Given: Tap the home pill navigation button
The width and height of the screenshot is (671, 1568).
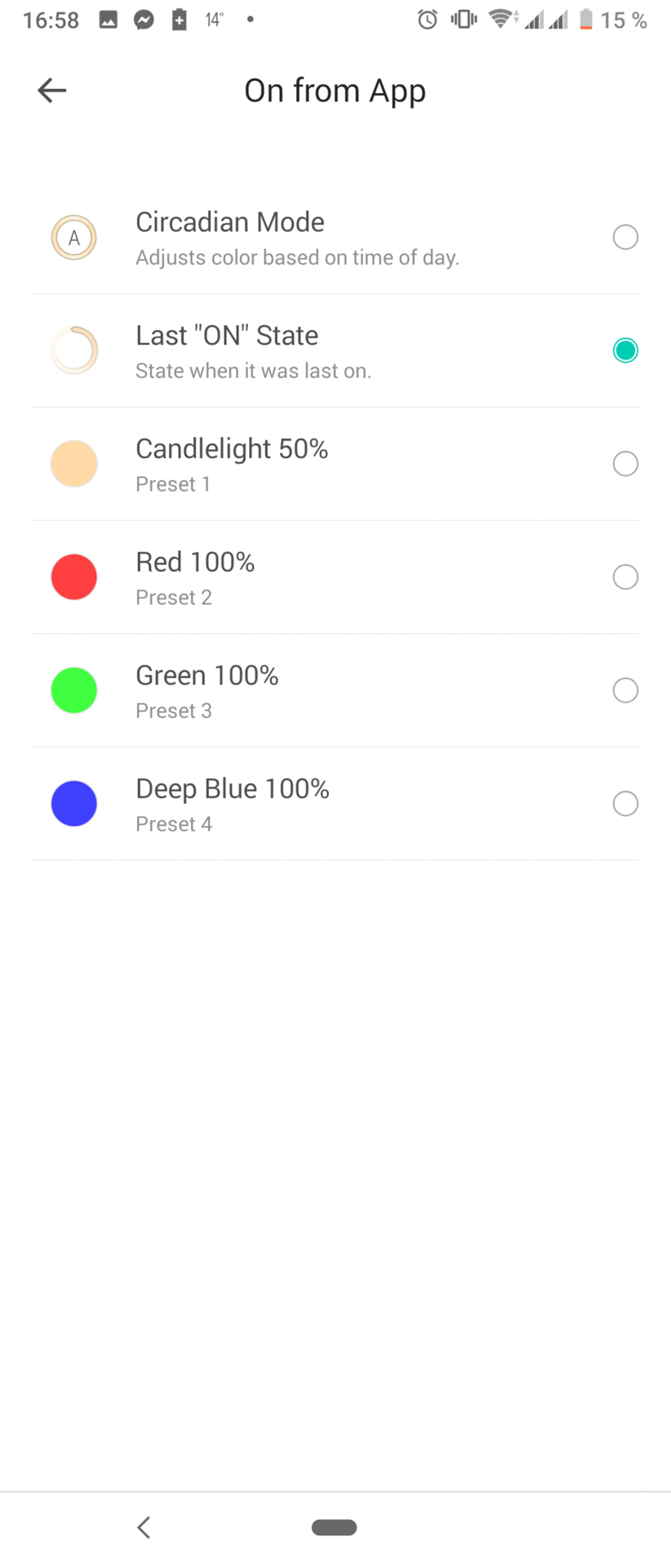Looking at the screenshot, I should tap(335, 1527).
